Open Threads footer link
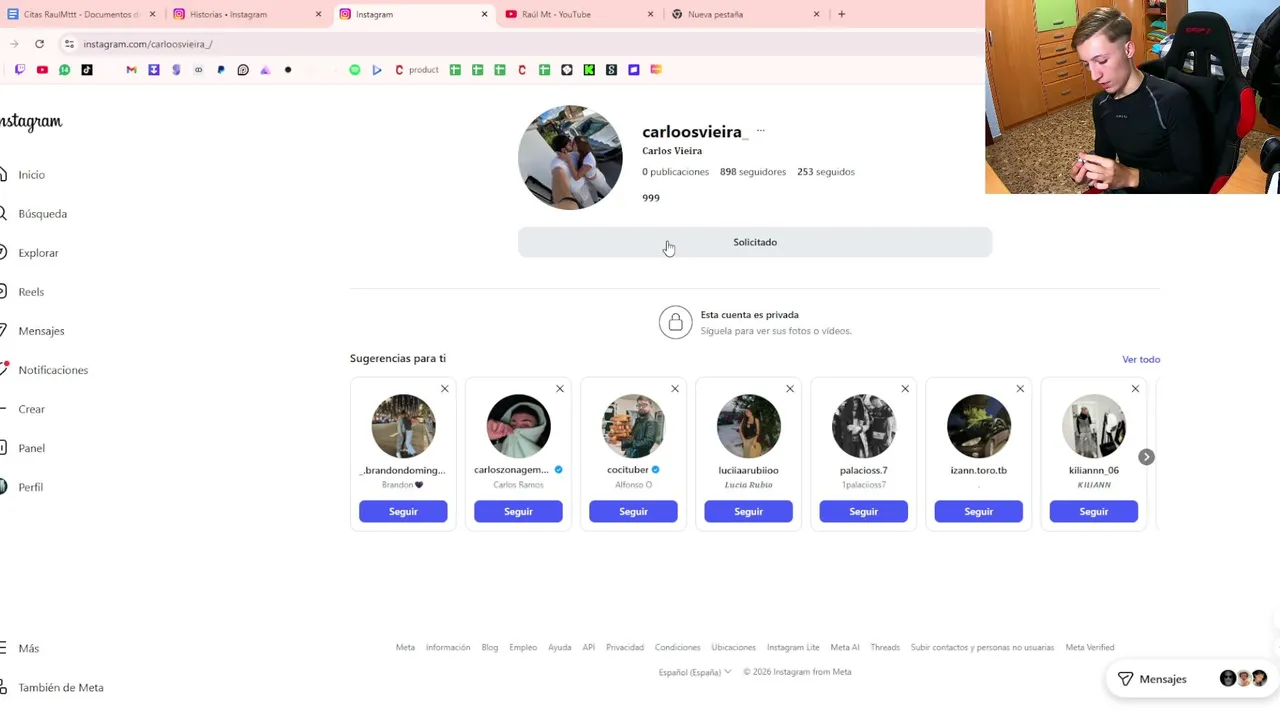 point(885,647)
